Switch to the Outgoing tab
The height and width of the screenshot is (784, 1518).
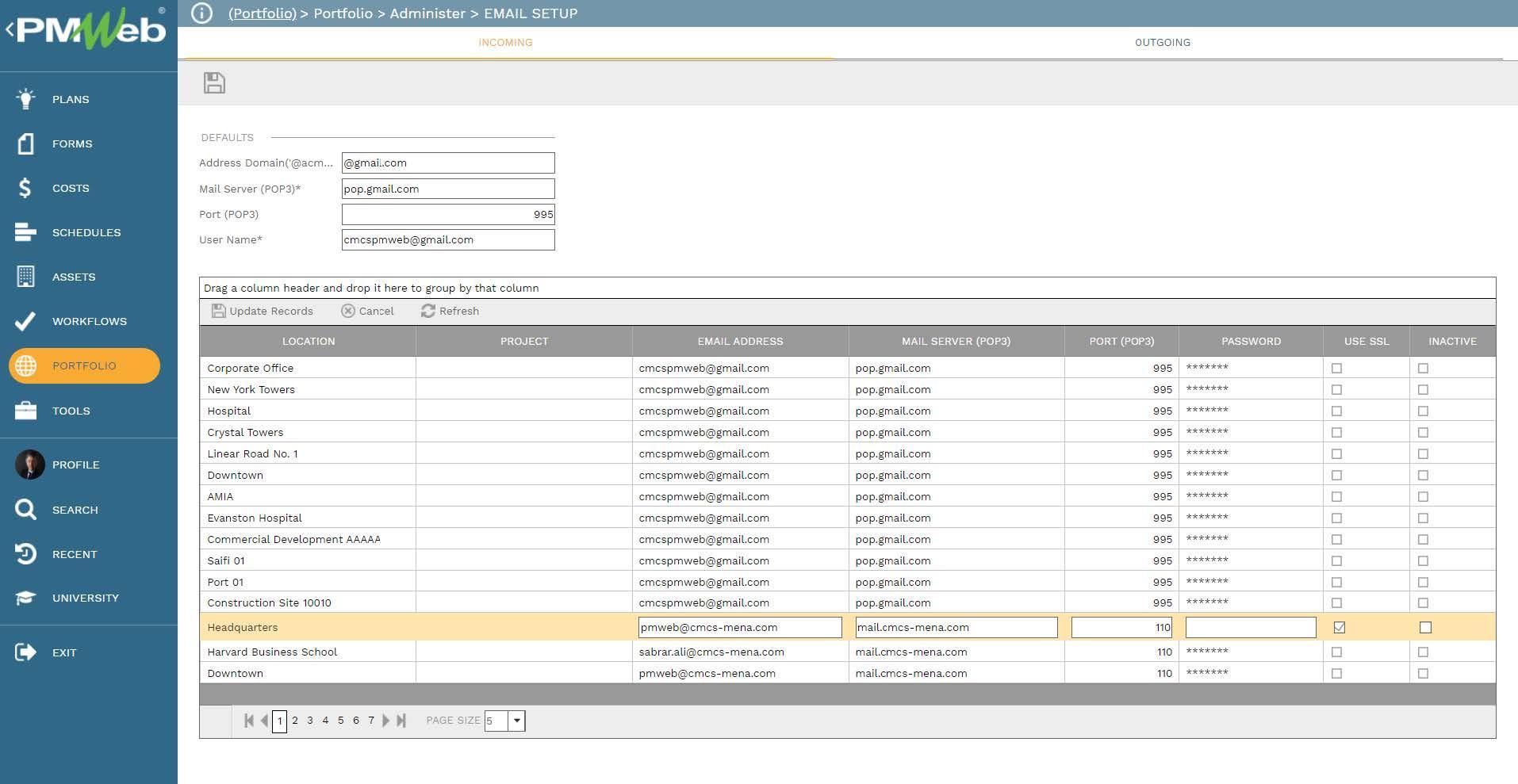tap(1163, 42)
